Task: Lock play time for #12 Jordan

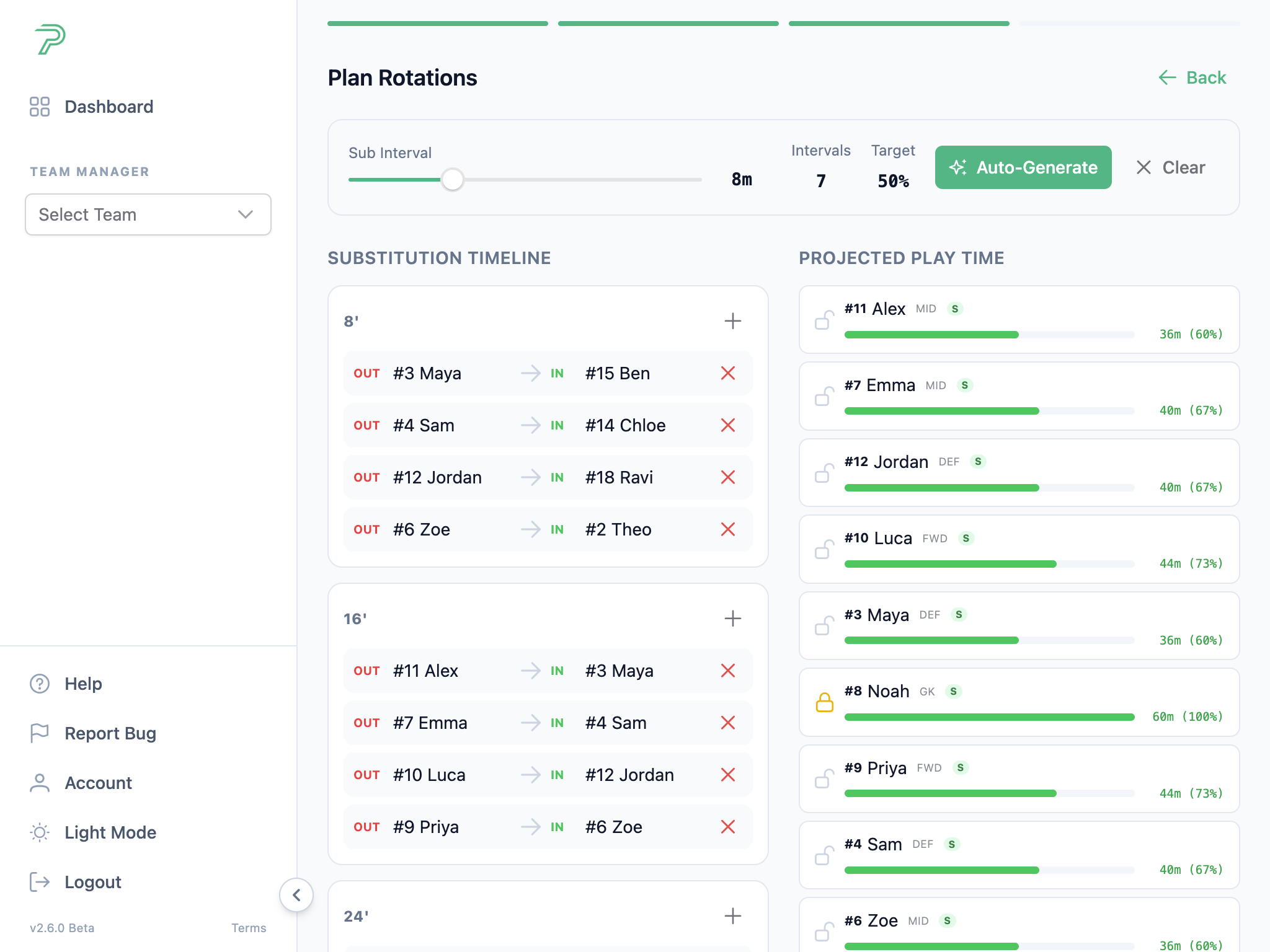Action: point(824,473)
